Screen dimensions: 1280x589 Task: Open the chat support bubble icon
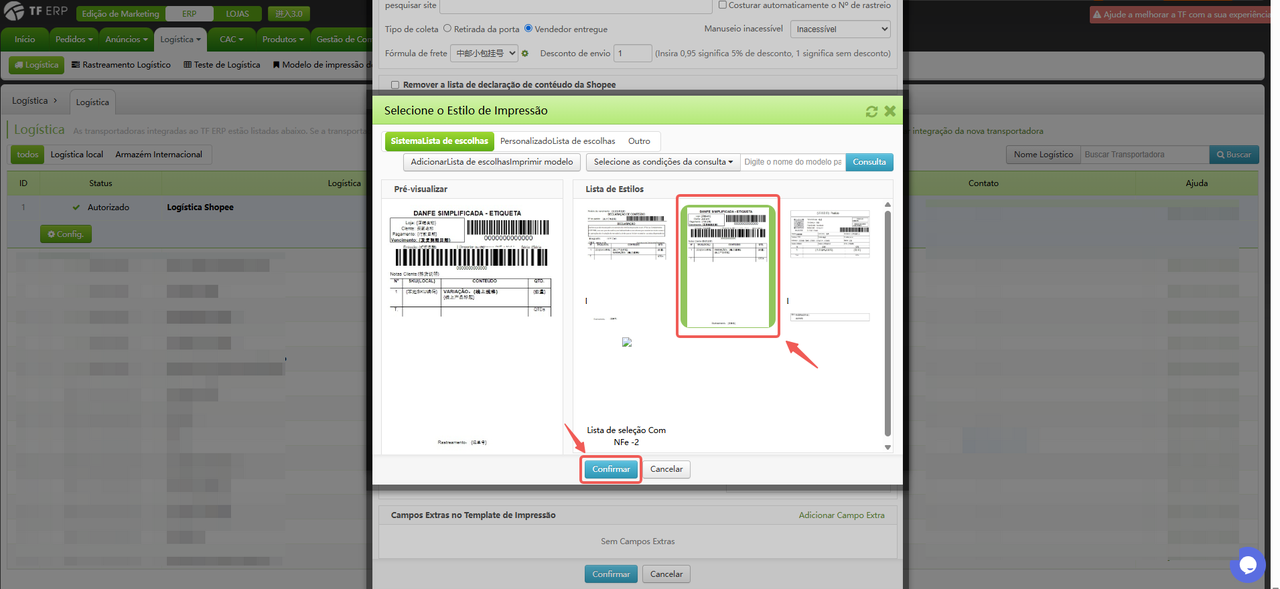1247,565
